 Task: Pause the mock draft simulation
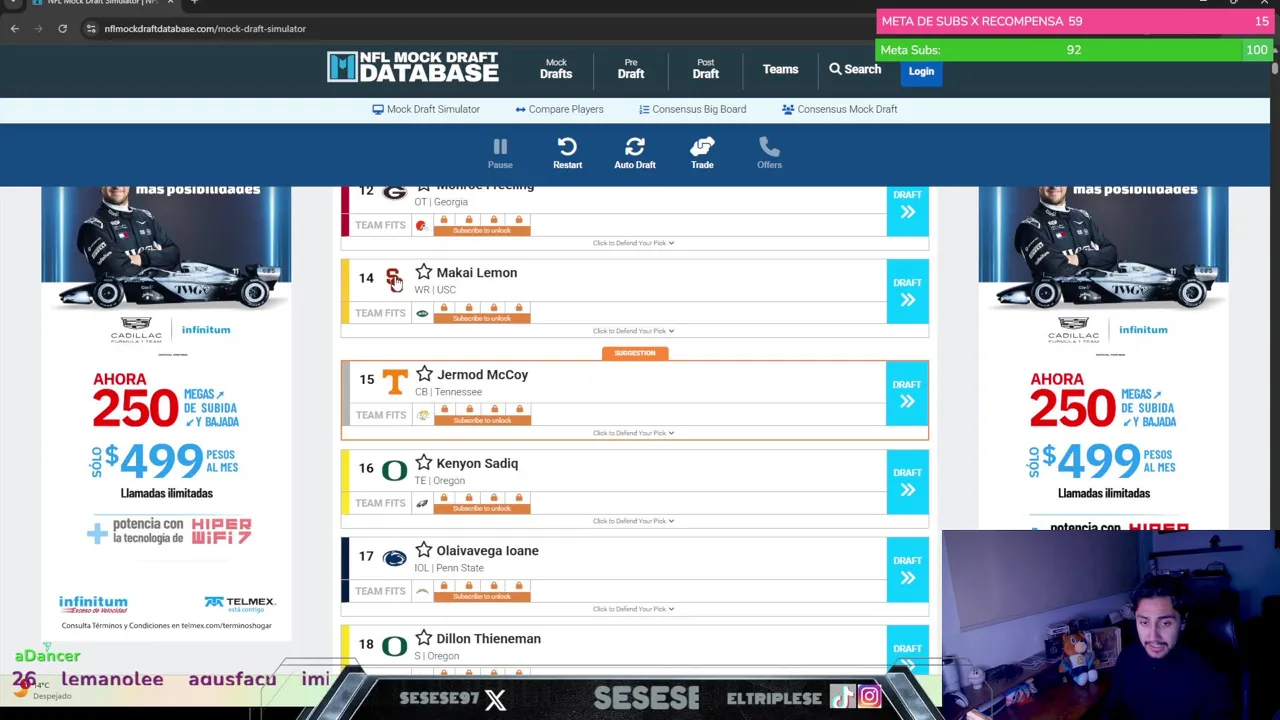500,153
